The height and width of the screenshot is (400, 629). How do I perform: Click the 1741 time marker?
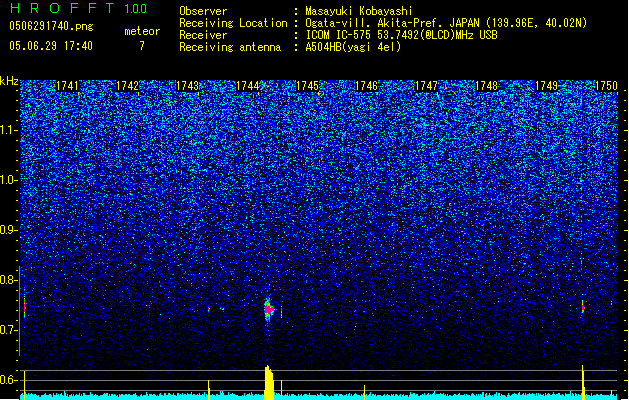tap(67, 86)
